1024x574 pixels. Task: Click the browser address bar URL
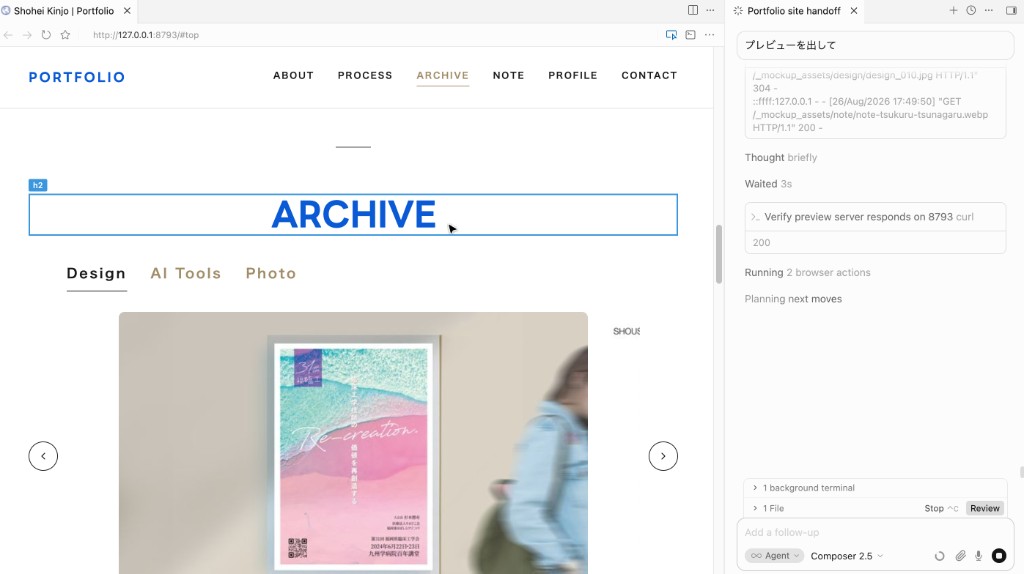point(146,35)
